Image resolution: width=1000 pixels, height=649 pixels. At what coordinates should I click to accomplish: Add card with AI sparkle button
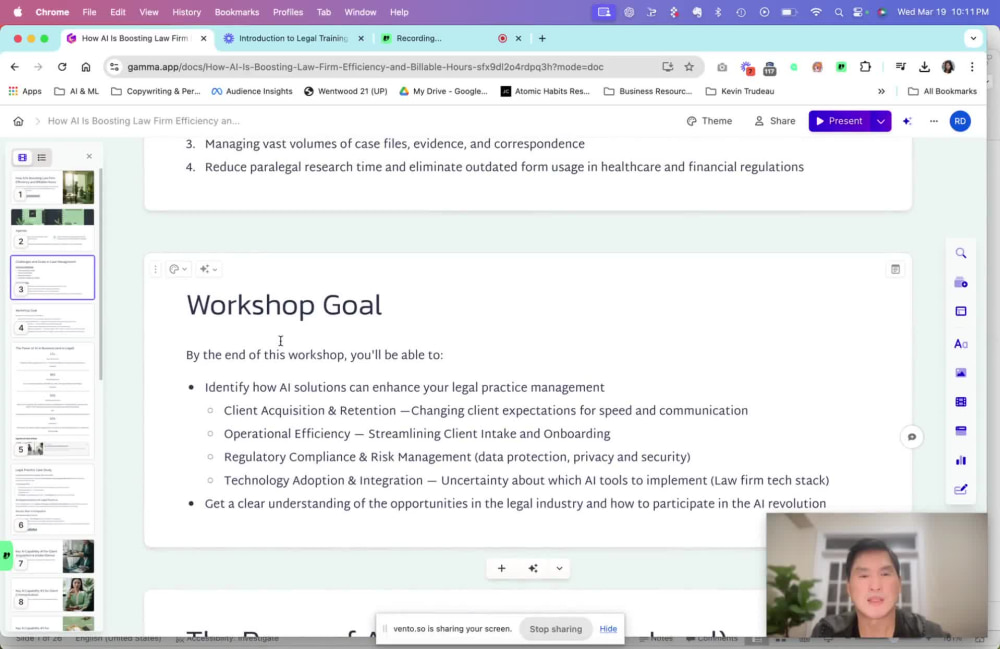tap(533, 568)
